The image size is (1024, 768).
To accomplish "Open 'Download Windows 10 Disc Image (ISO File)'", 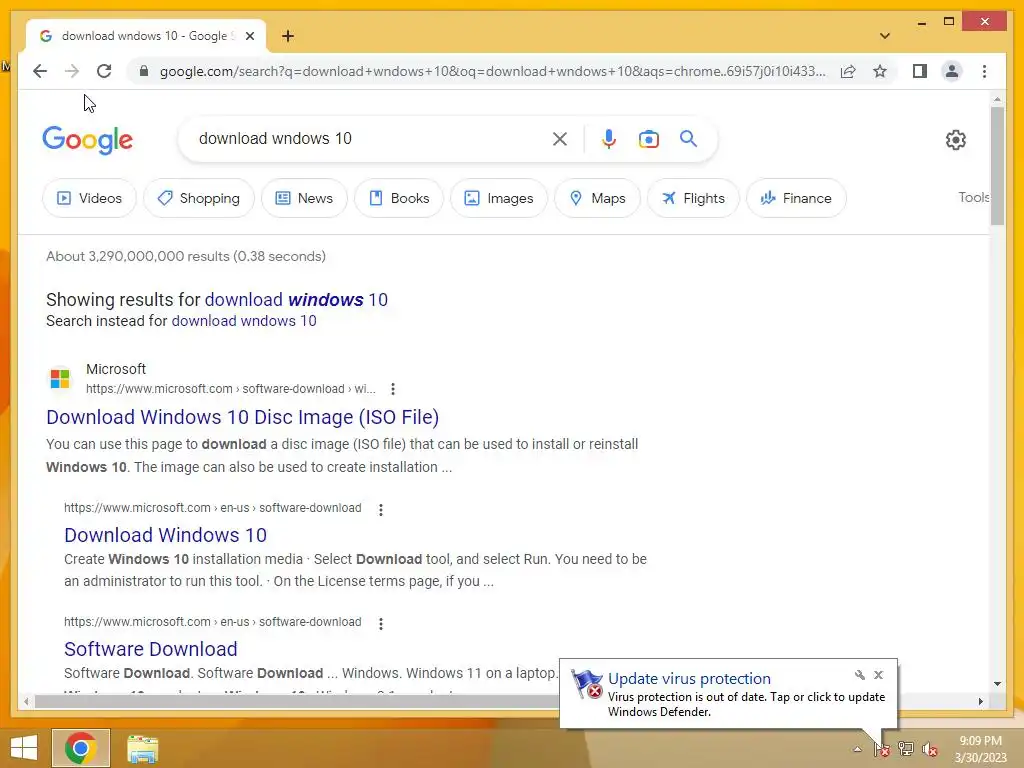I will tap(242, 417).
